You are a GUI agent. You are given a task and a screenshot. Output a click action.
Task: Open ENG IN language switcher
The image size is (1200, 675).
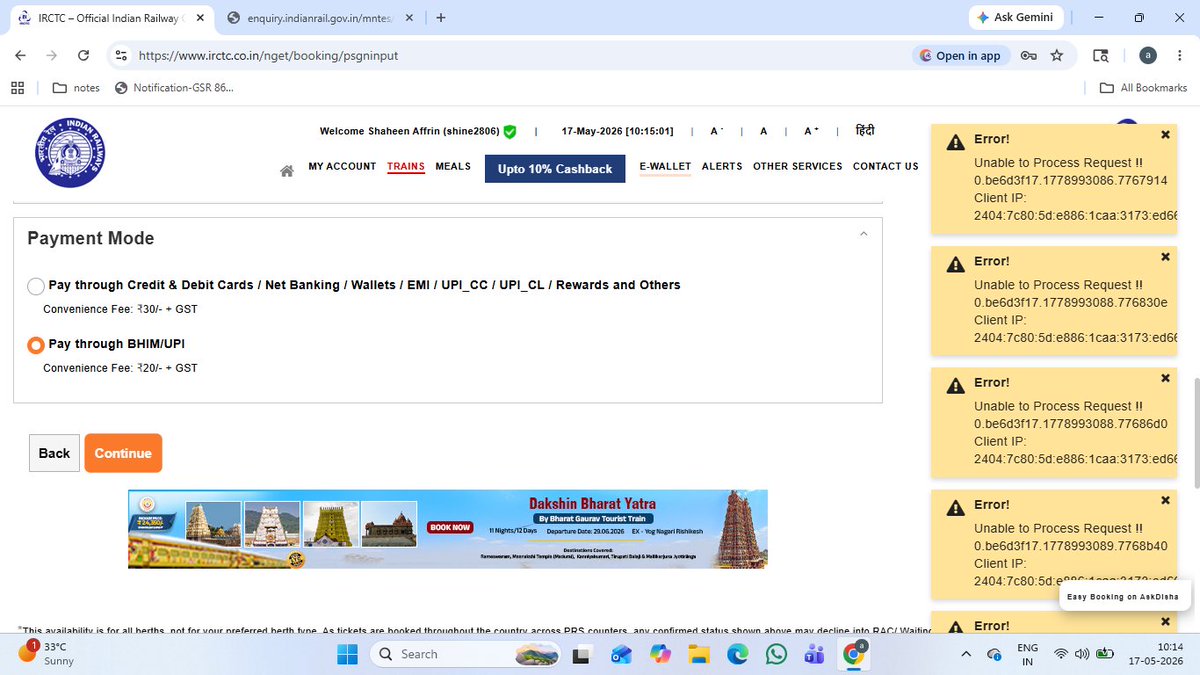pos(1027,654)
